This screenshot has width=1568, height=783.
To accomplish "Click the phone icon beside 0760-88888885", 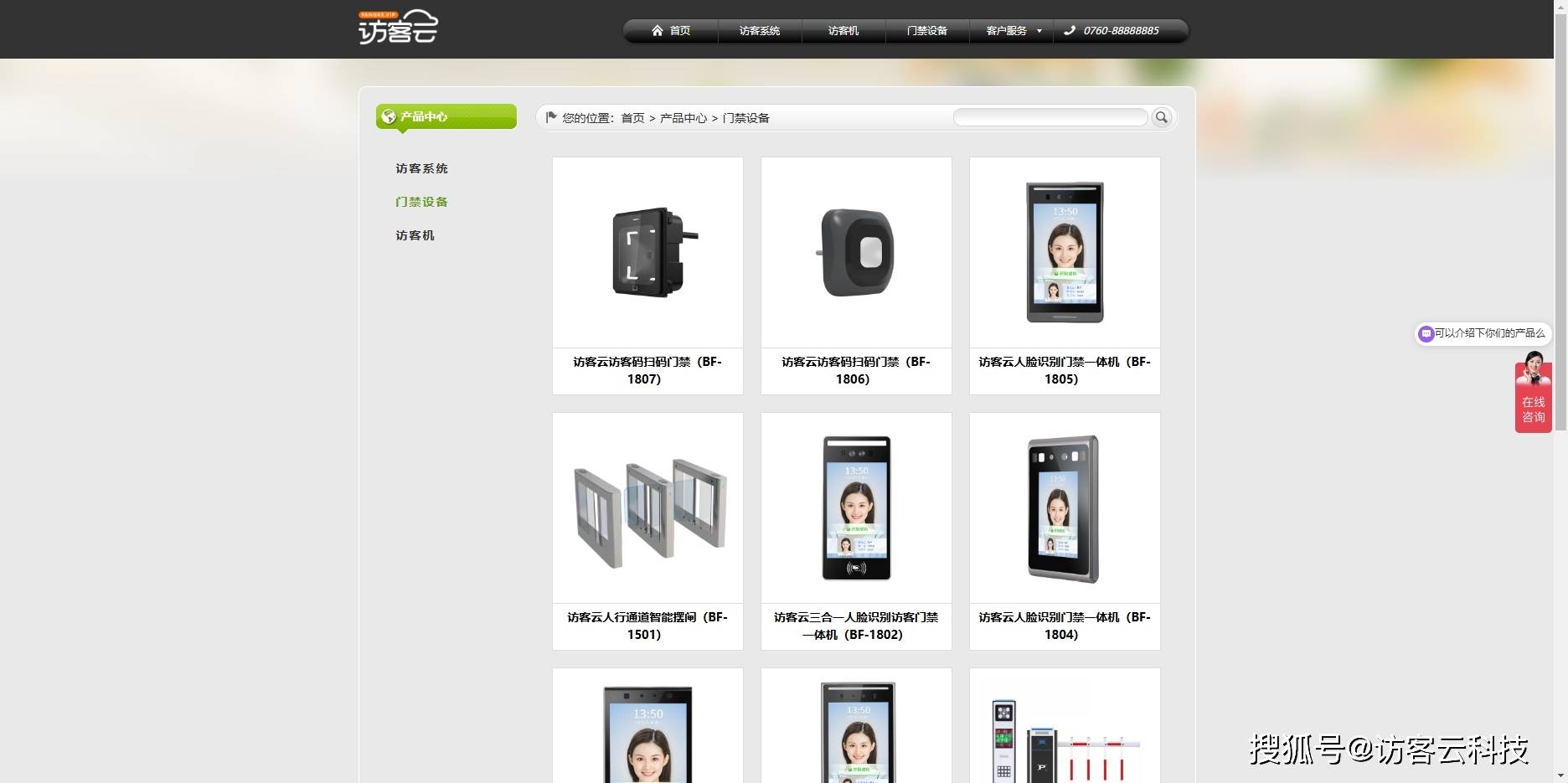I will pyautogui.click(x=1070, y=31).
